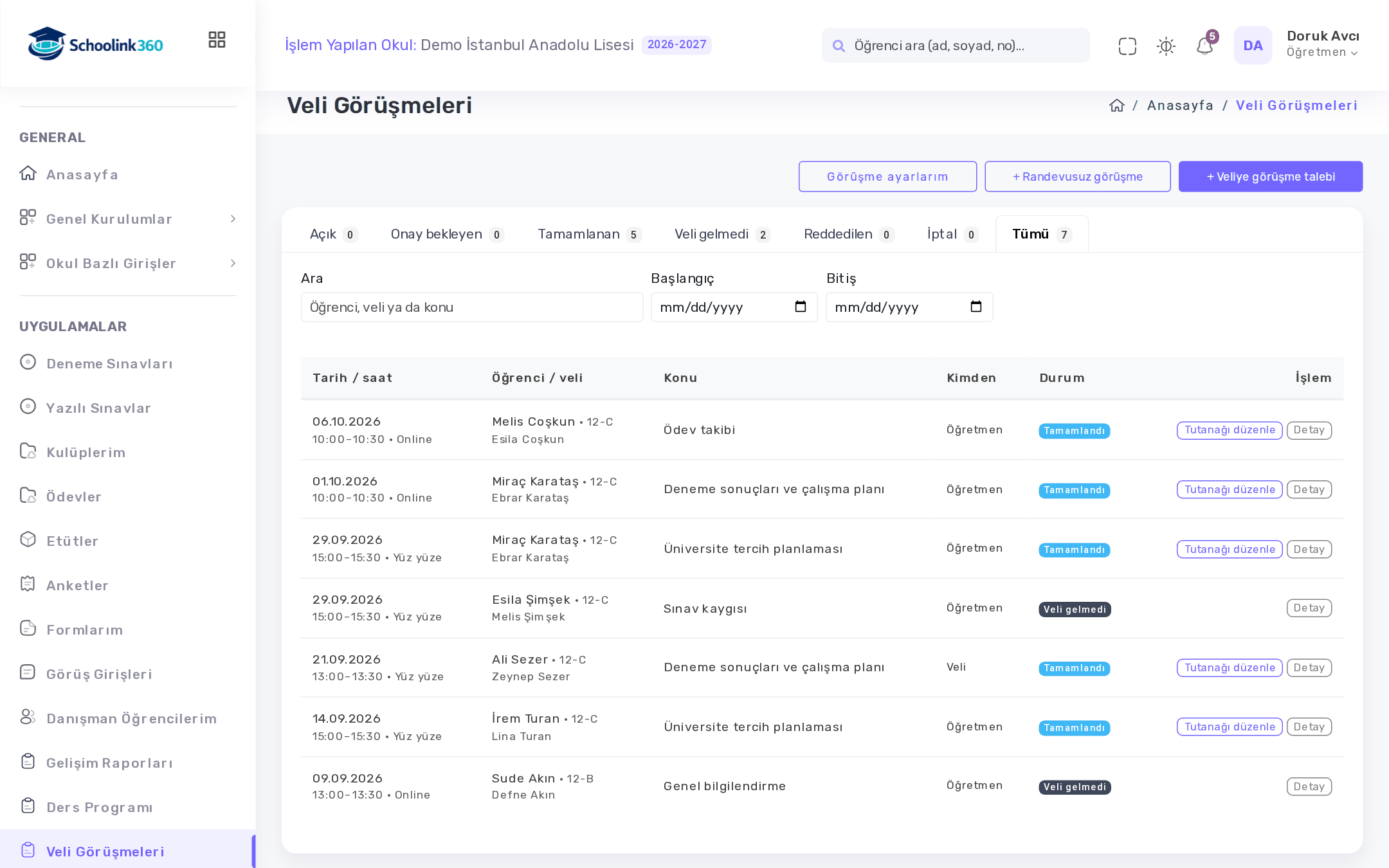Open the Doruk Avcı user dropdown
This screenshot has height=868, width=1389.
pyautogui.click(x=1323, y=44)
